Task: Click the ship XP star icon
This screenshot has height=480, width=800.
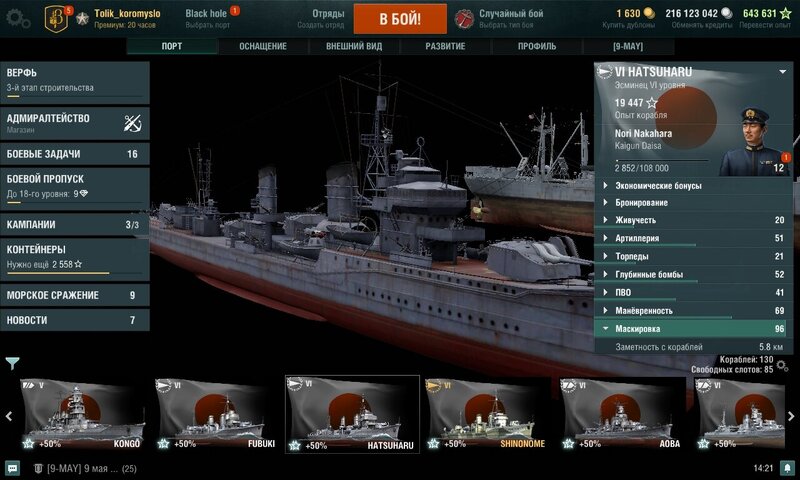Action: (x=652, y=103)
